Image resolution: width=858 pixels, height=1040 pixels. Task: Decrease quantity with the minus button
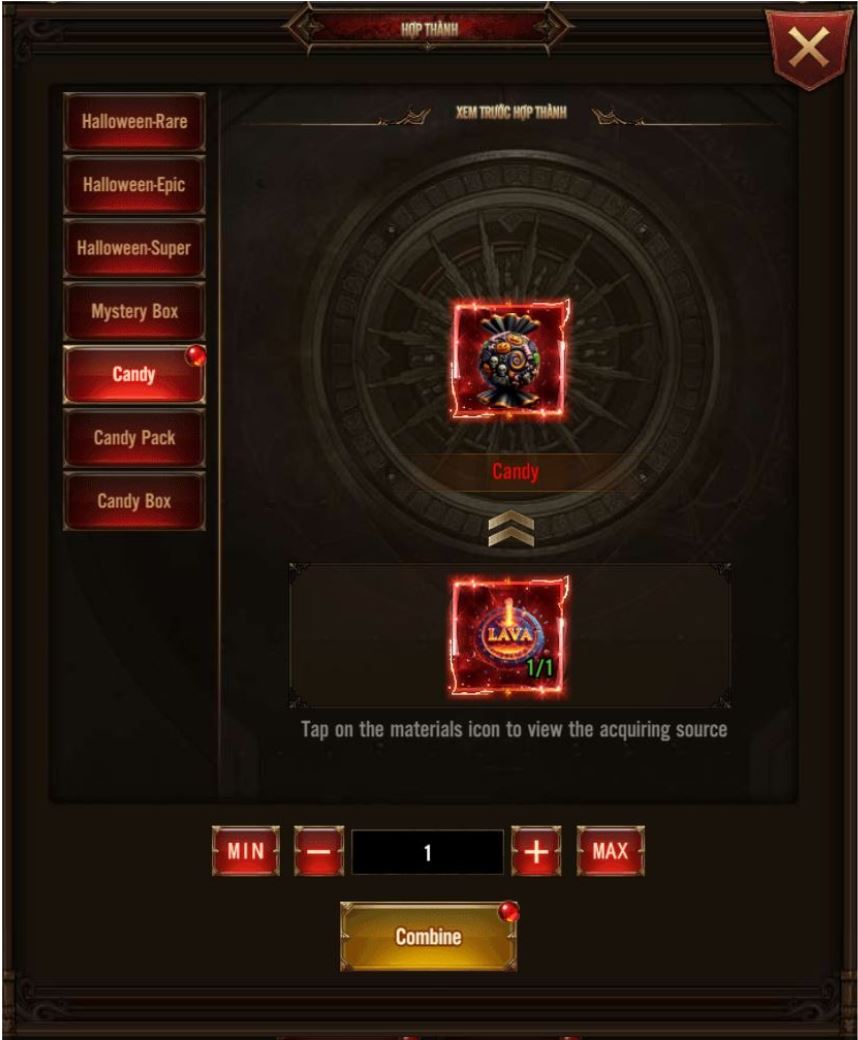(x=319, y=851)
